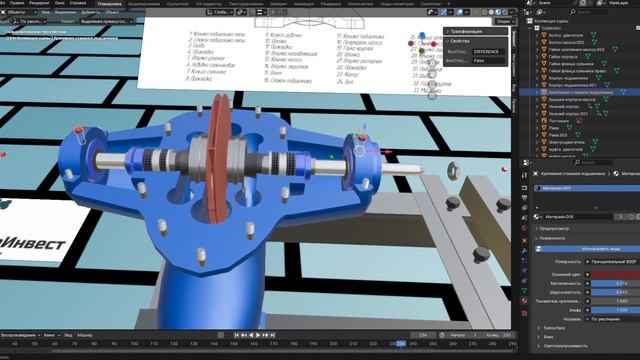Select rendered viewport shading mode
The height and width of the screenshot is (360, 640).
click(x=504, y=12)
